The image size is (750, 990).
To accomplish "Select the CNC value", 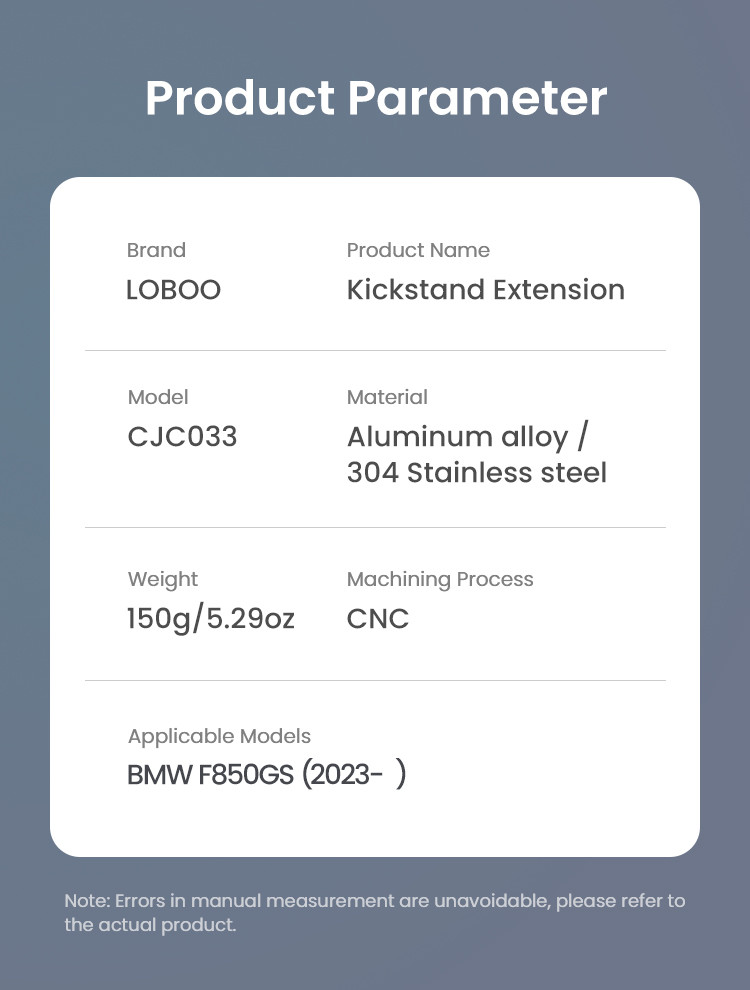I will [x=378, y=619].
